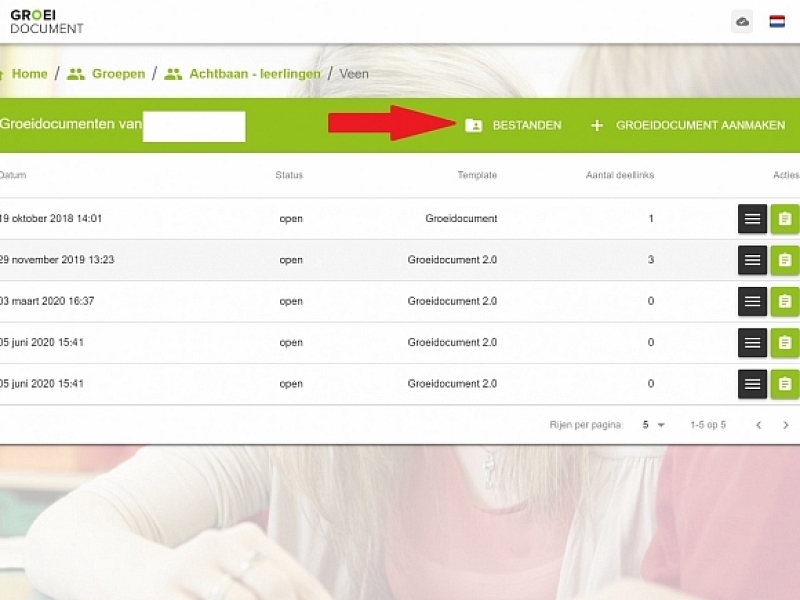Open clipboard icon for 03 maart 2020 row
This screenshot has height=600, width=800.
tap(785, 302)
